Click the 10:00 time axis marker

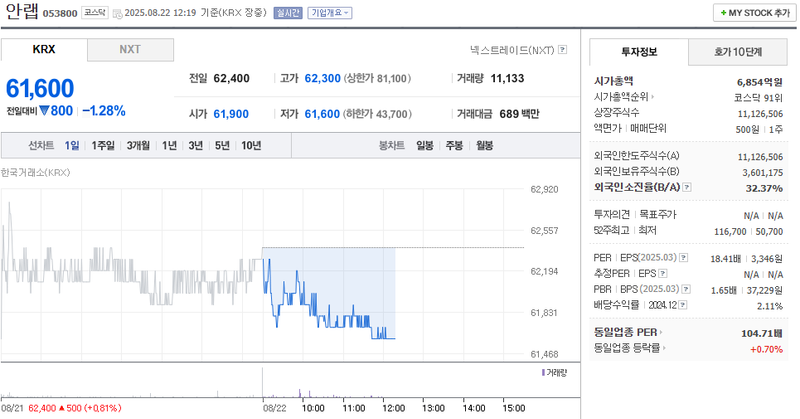[313, 408]
